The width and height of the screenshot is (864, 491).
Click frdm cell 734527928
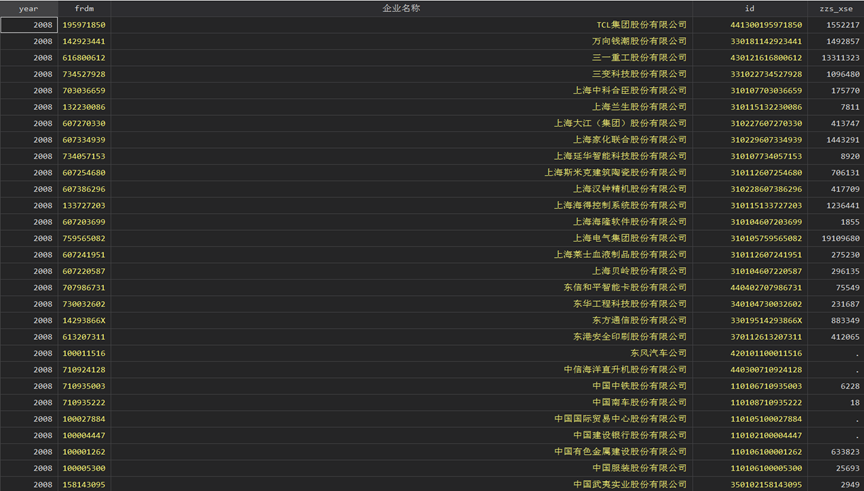click(x=84, y=74)
